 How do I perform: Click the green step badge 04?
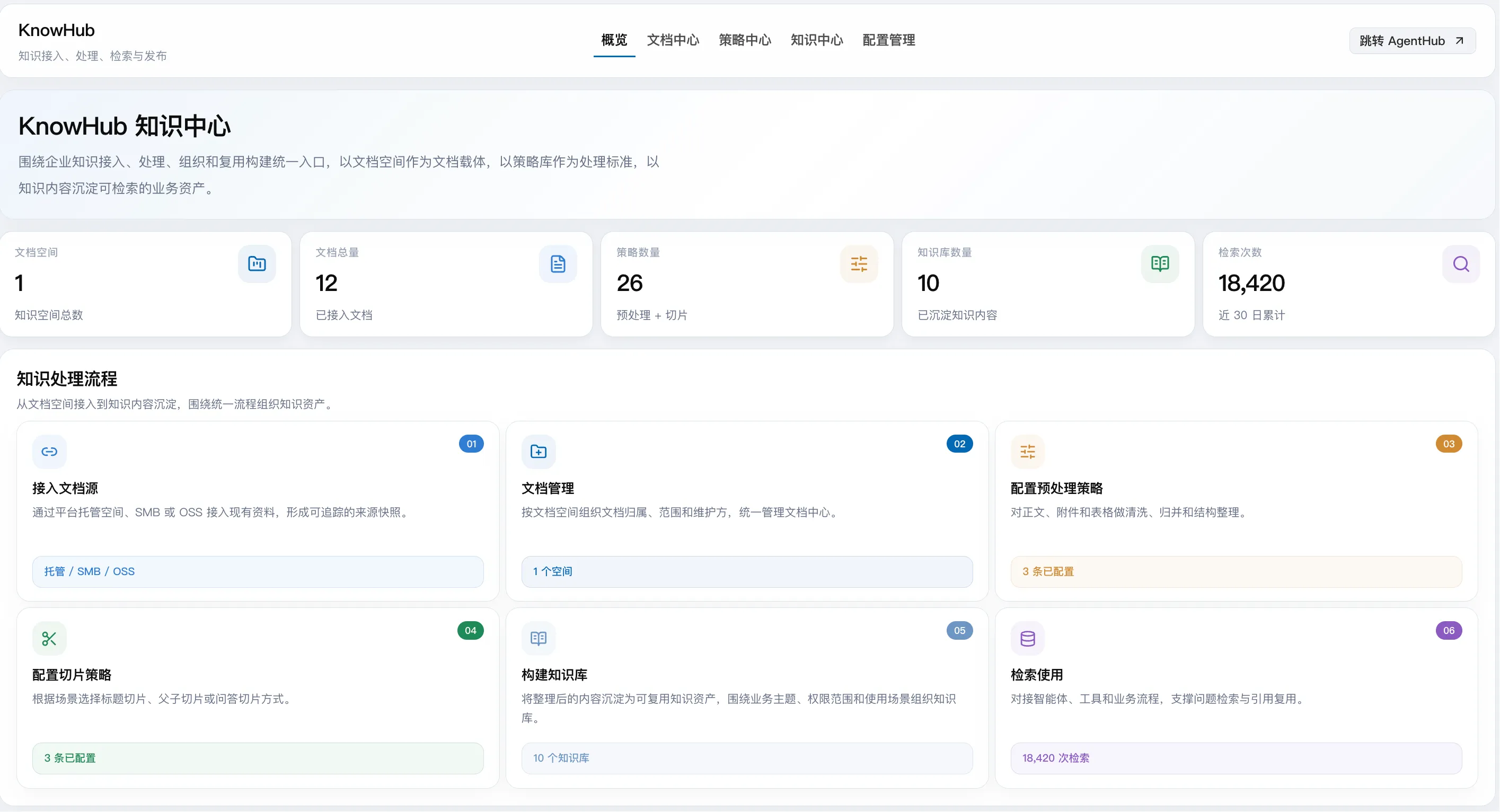pos(471,630)
